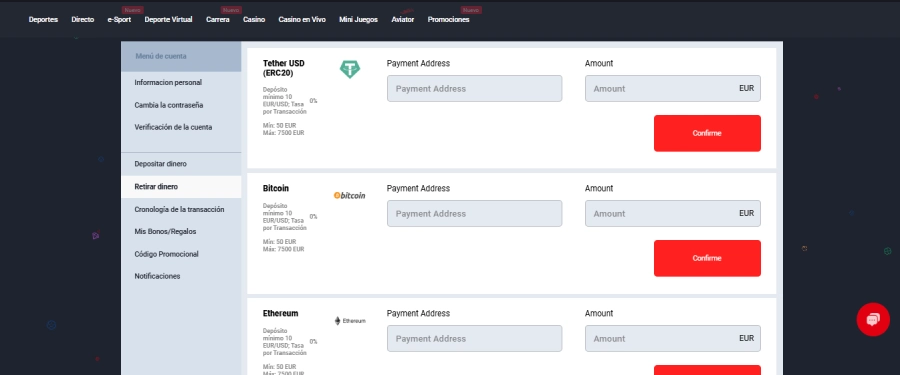Click the Nuevo badge above Carrera
The image size is (900, 375).
(x=231, y=10)
